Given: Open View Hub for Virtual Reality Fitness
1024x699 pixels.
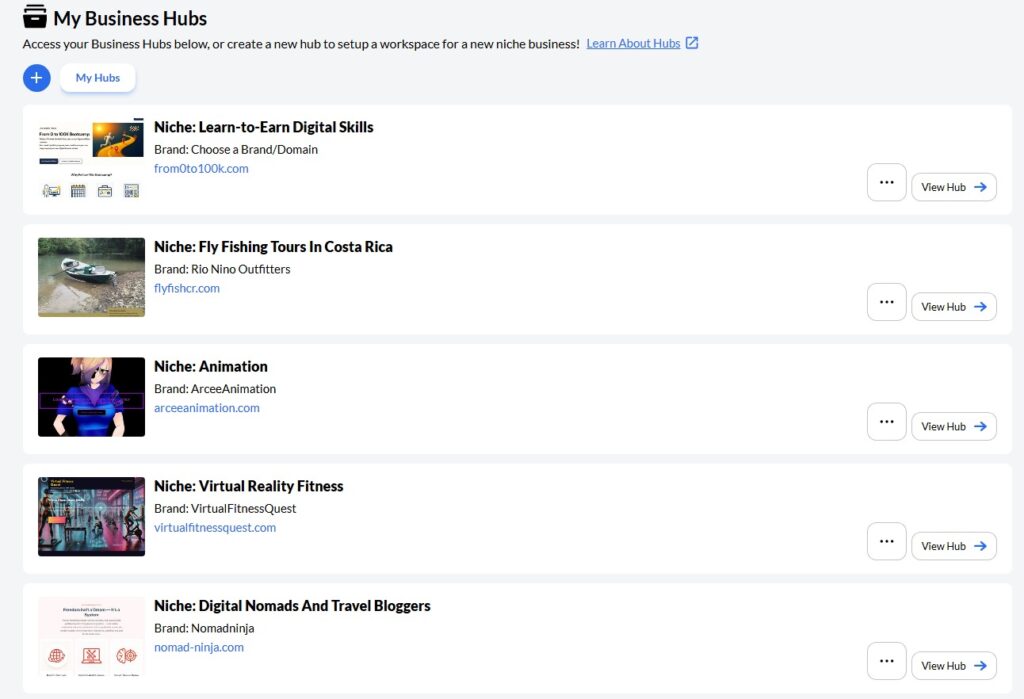Looking at the screenshot, I should pos(953,546).
